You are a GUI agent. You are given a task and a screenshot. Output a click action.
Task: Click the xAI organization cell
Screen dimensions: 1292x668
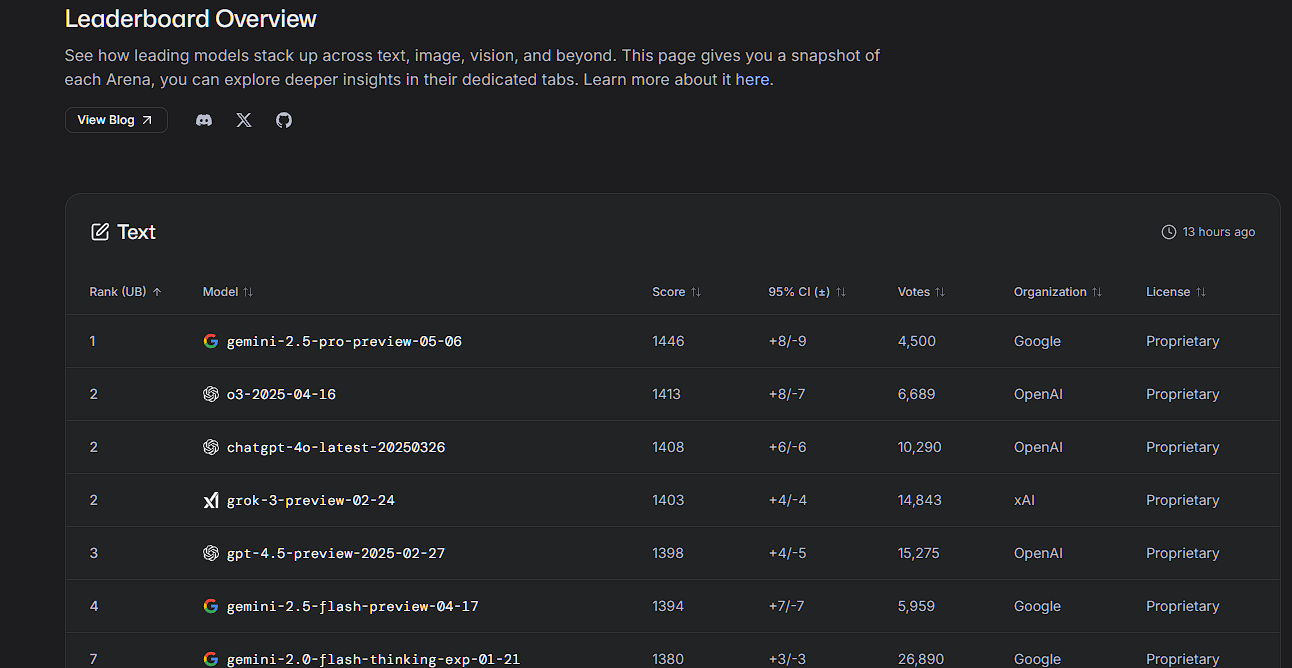(1024, 500)
